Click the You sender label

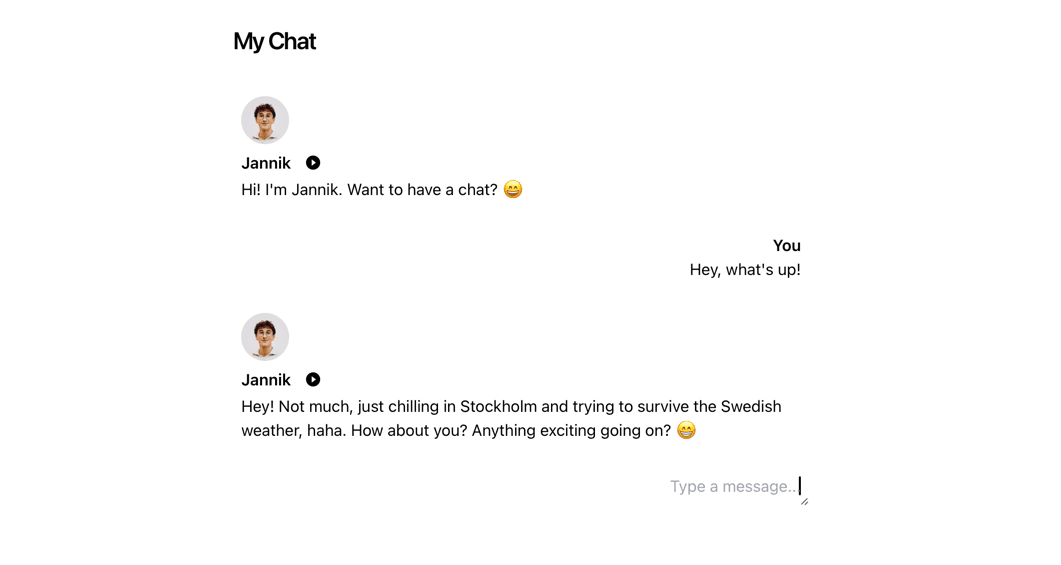tap(786, 246)
